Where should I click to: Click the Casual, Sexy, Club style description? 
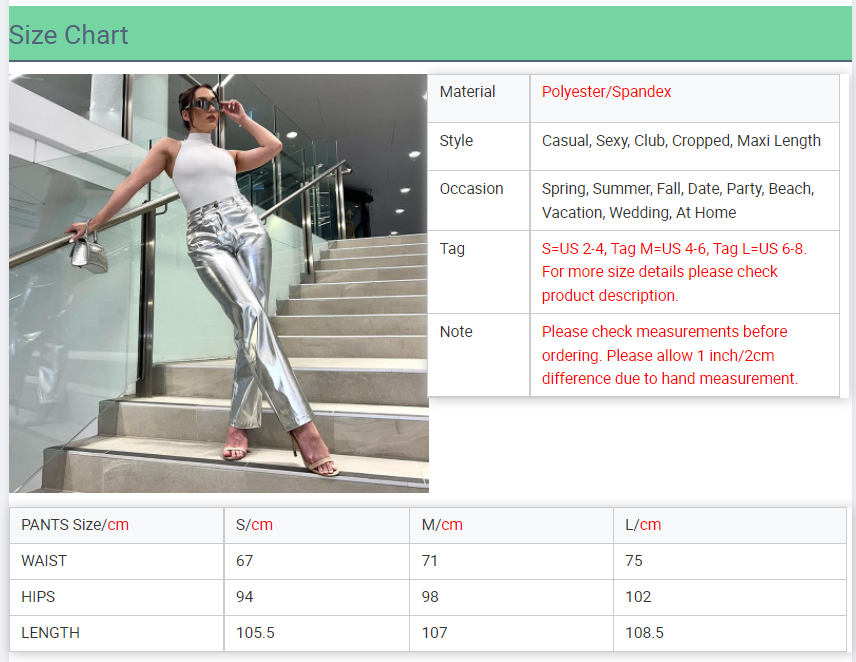681,141
